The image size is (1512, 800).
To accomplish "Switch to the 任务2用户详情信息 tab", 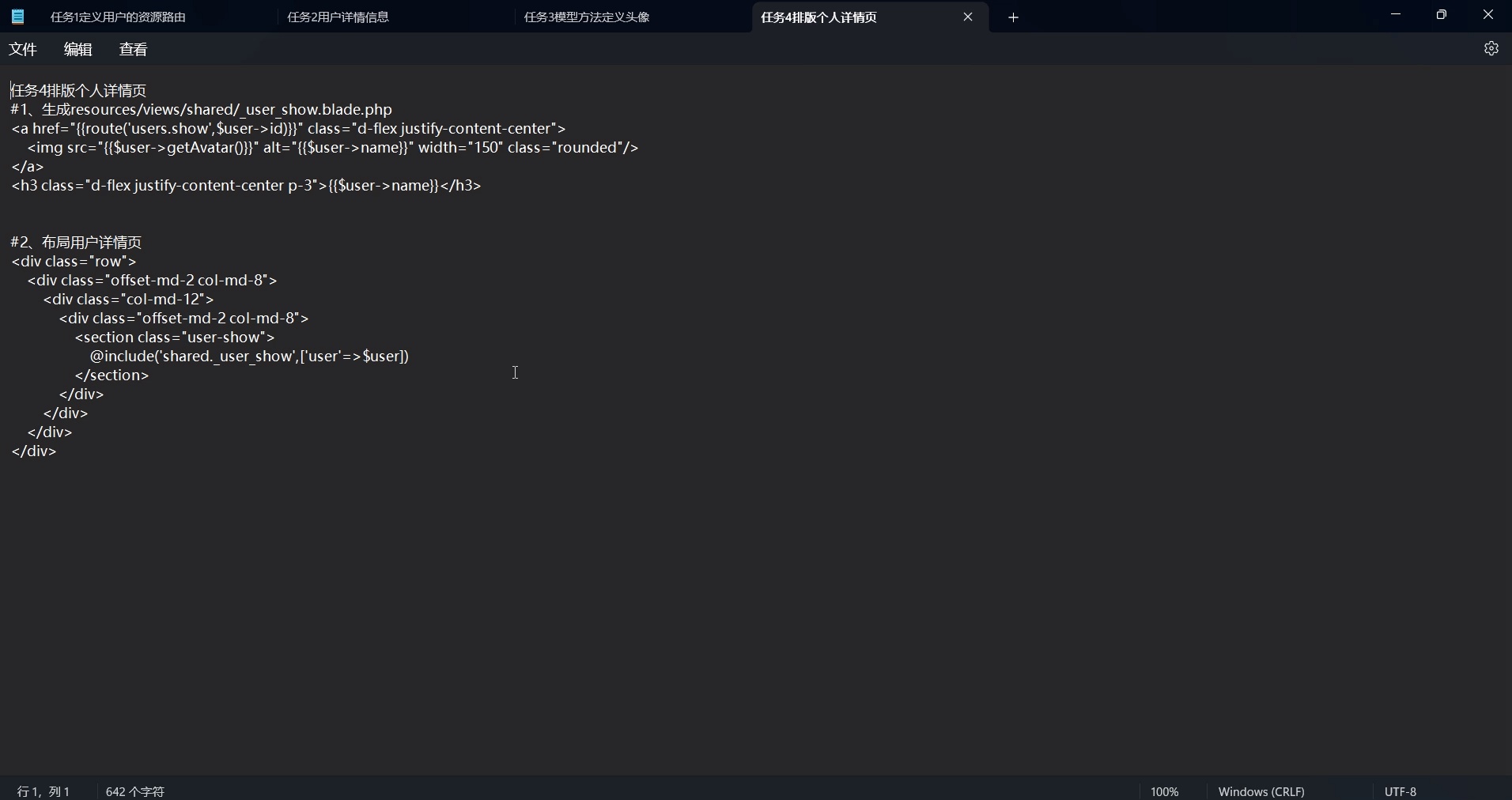I will coord(338,17).
